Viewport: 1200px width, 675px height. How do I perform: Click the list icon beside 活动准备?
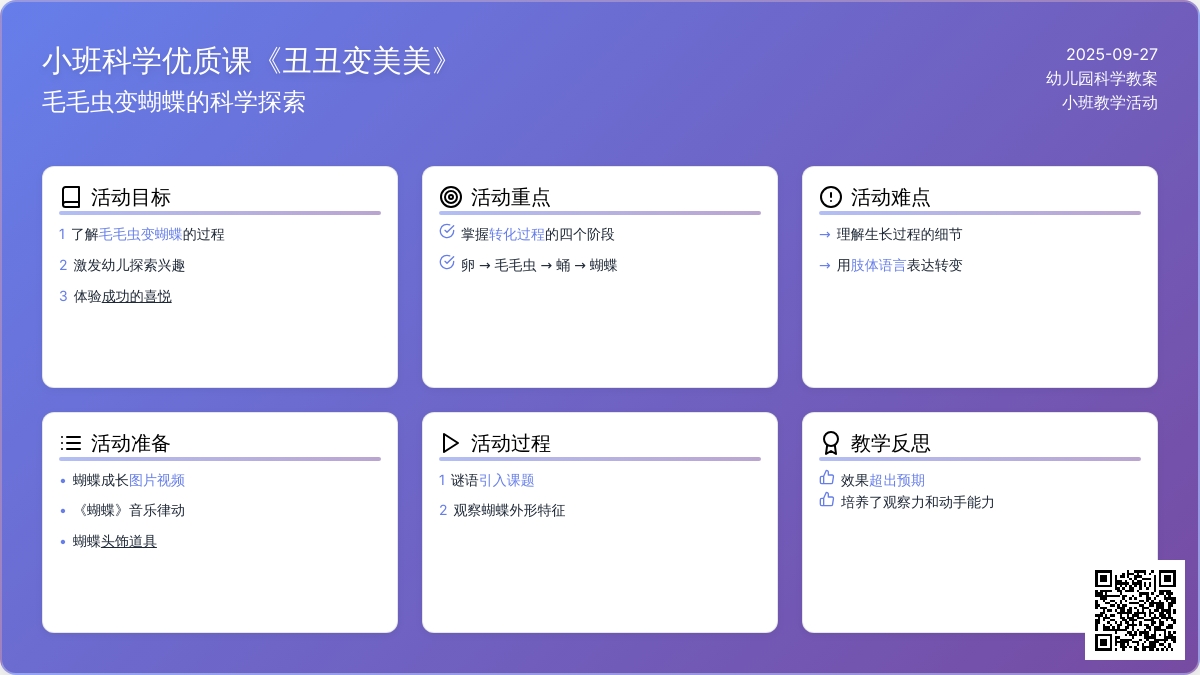[70, 443]
